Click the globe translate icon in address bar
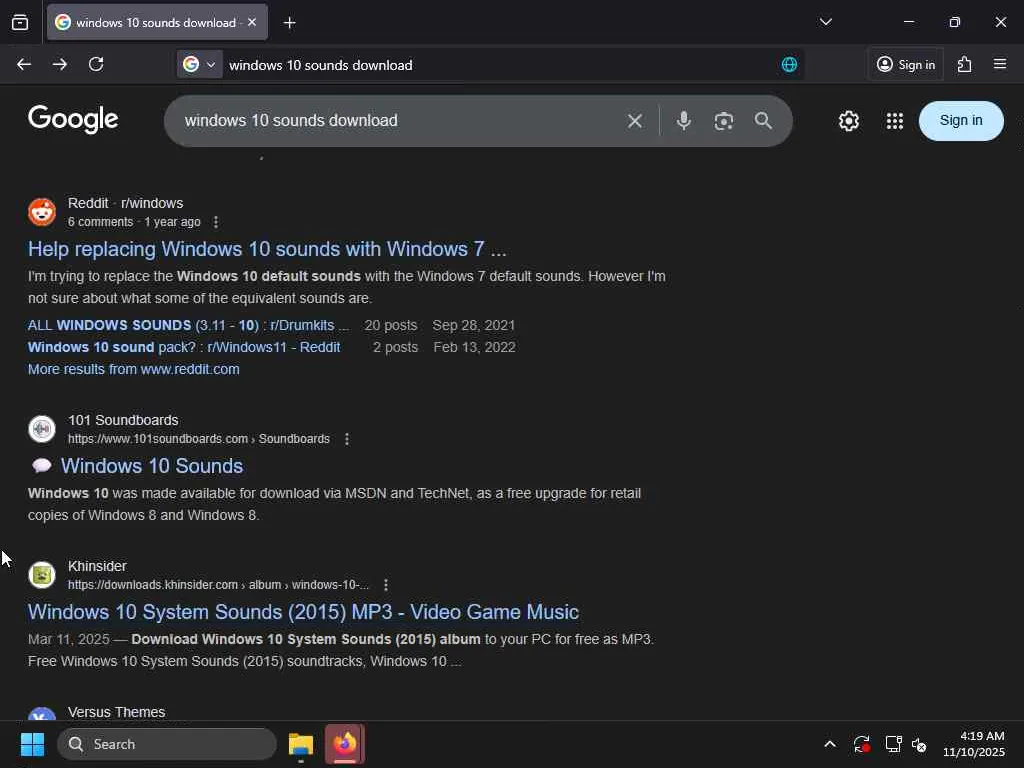Screen dimensions: 1024x768 [789, 65]
